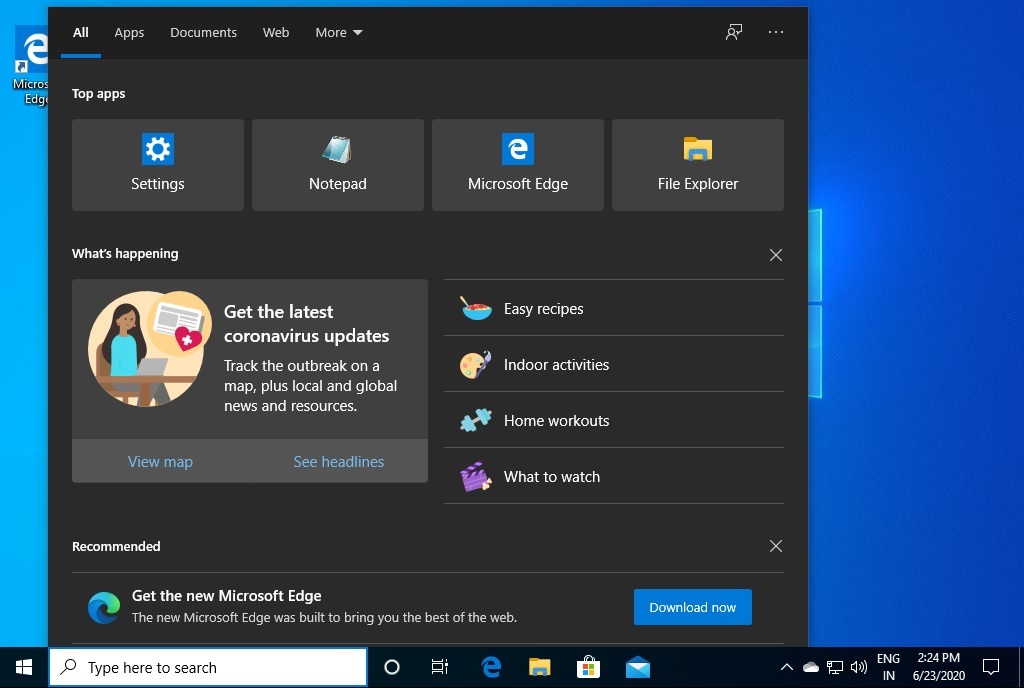Switch to the Apps tab
This screenshot has width=1024, height=688.
coord(129,32)
